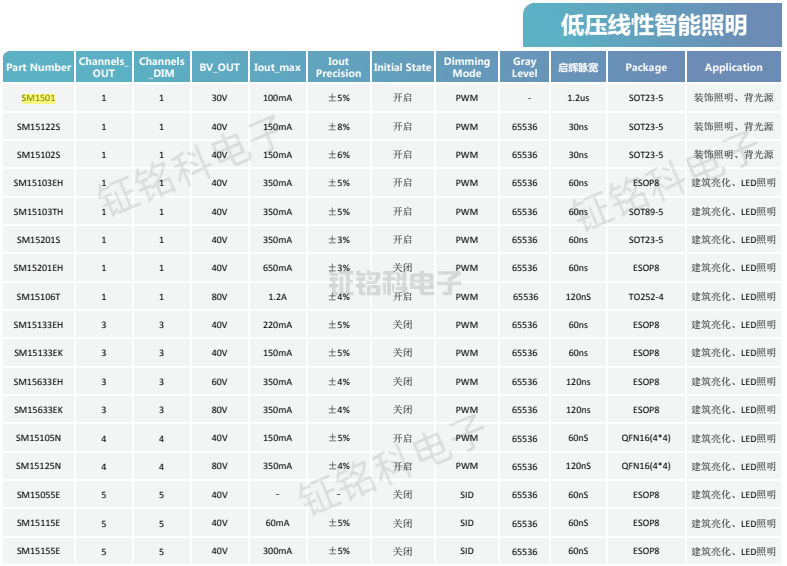Viewport: 787px width, 566px height.
Task: Select 80V value in SM15633EK row
Action: 219,410
